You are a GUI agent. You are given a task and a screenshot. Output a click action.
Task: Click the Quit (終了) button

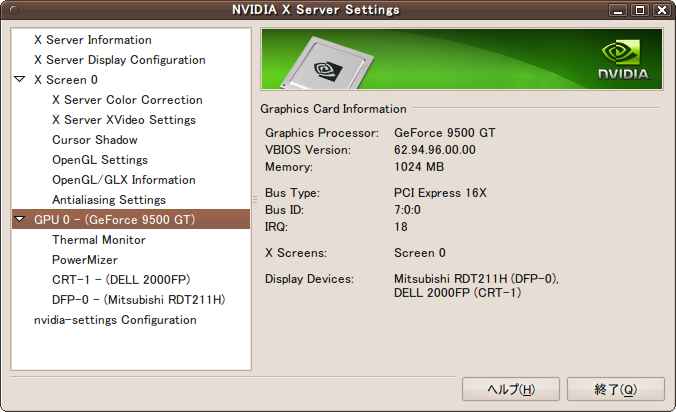615,389
